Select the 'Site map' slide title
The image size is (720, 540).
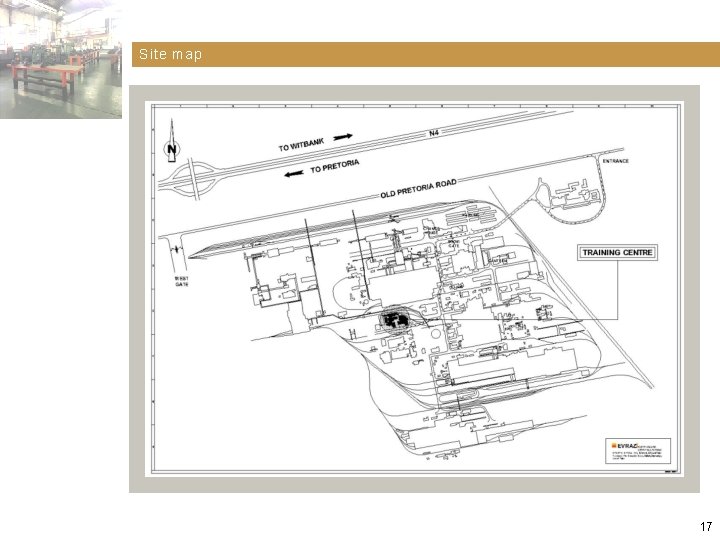(170, 54)
